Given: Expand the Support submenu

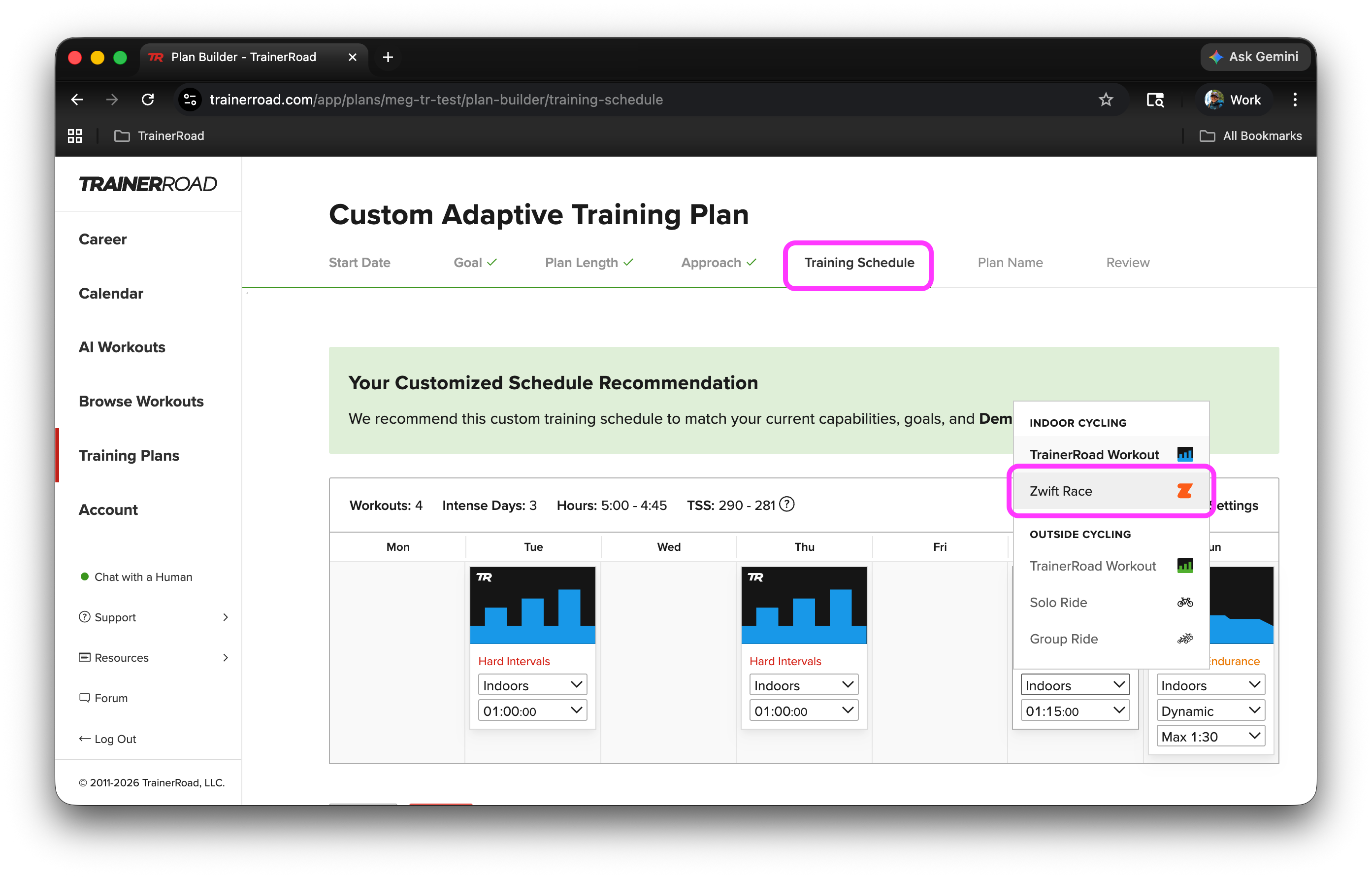Looking at the screenshot, I should pyautogui.click(x=154, y=617).
